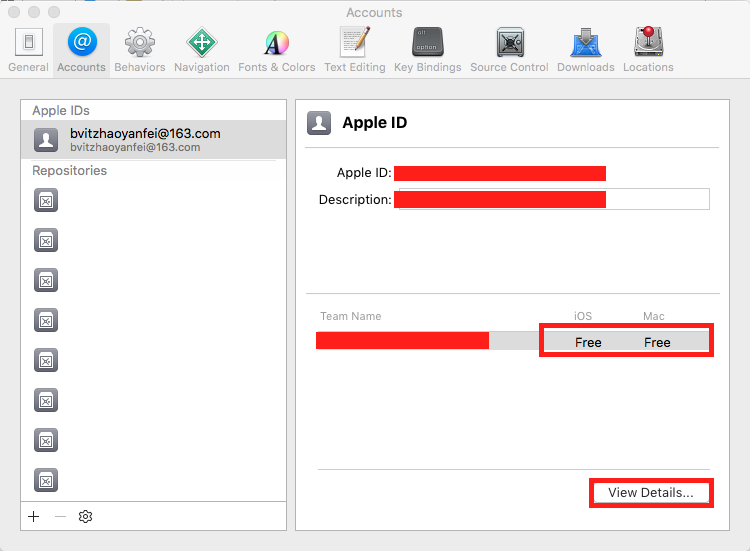
Task: Click the Apple IDs section label
Action: [x=61, y=110]
